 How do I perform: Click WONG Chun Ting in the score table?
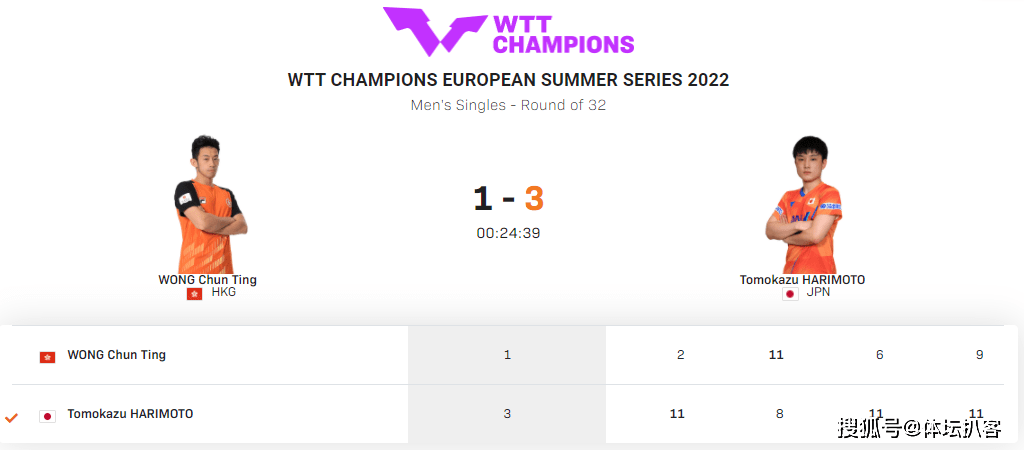(x=117, y=355)
